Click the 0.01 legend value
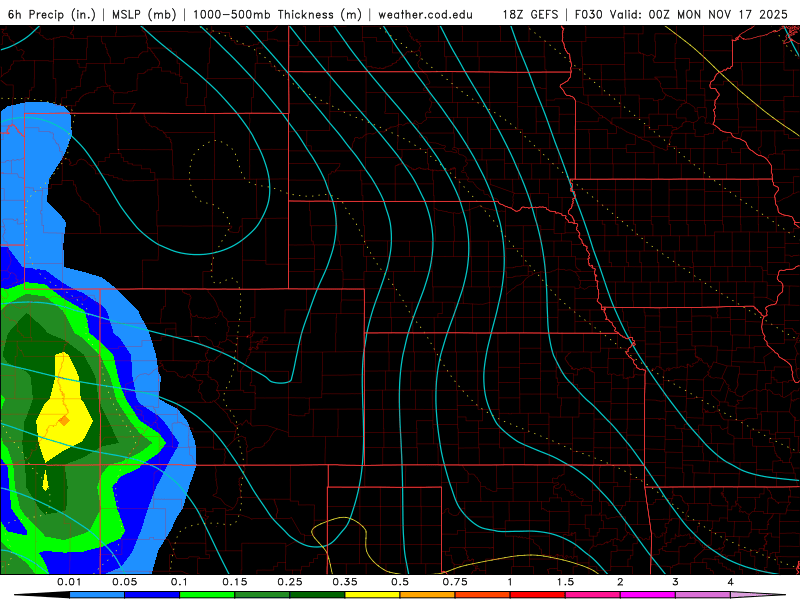 click(69, 582)
